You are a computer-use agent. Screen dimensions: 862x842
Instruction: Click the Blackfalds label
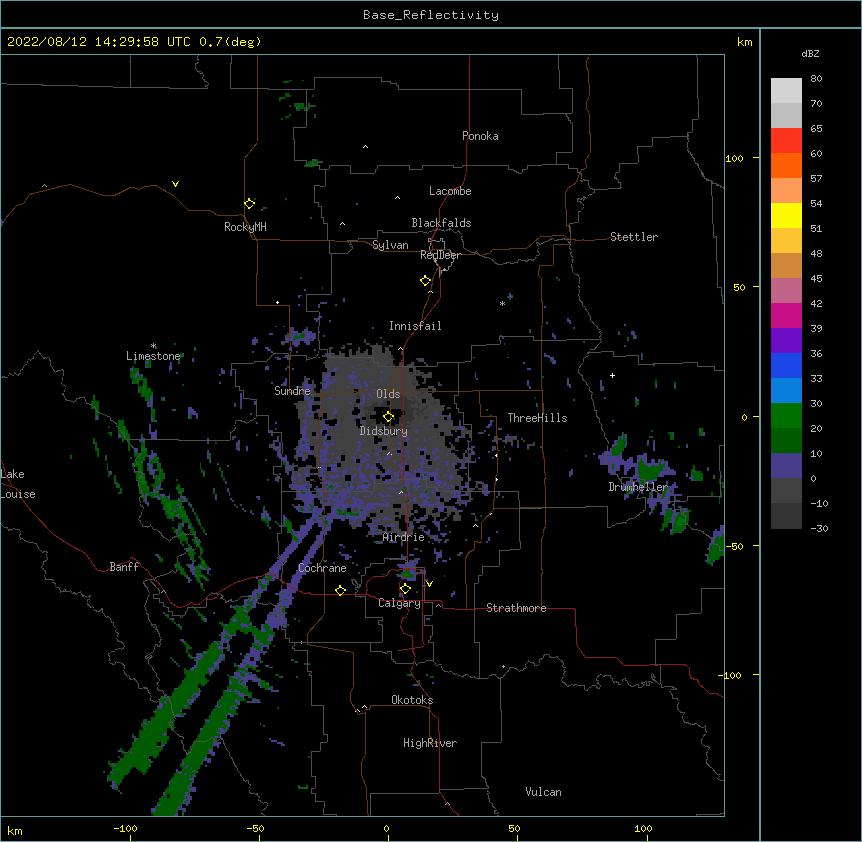pyautogui.click(x=441, y=223)
